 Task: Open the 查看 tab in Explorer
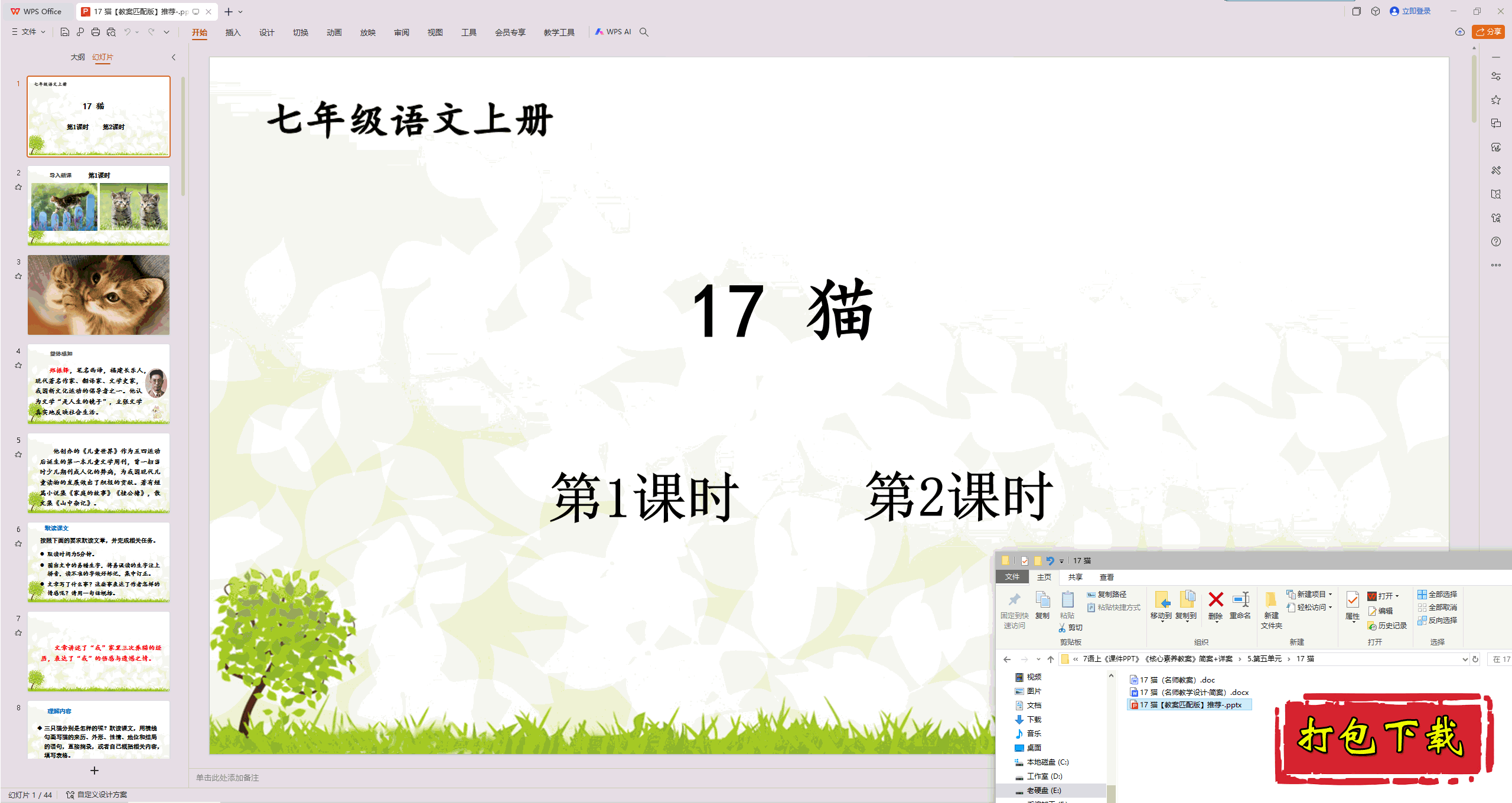click(1106, 577)
